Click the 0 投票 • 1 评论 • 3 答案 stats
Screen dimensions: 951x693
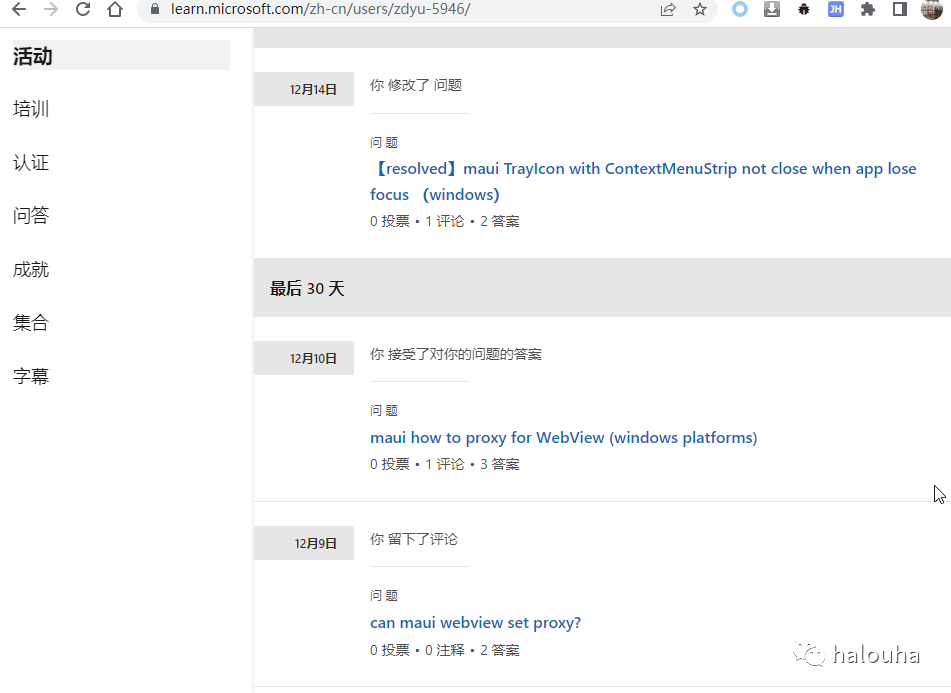click(445, 464)
